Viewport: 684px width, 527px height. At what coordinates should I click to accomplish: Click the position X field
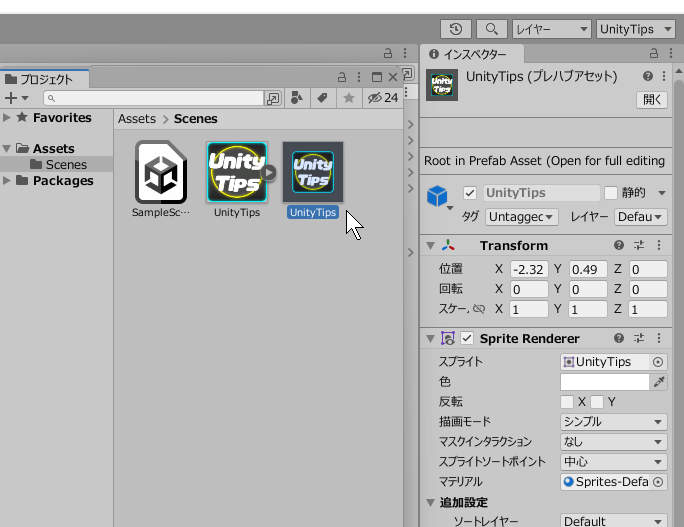click(x=529, y=269)
